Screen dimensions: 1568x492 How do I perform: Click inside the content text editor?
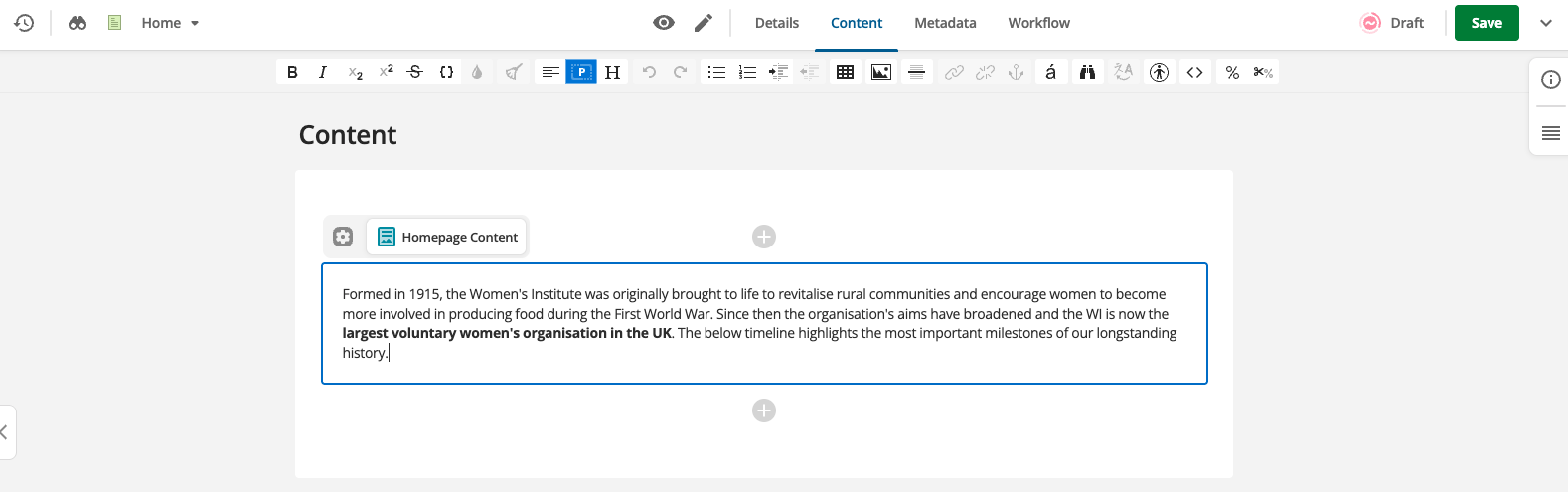[764, 323]
